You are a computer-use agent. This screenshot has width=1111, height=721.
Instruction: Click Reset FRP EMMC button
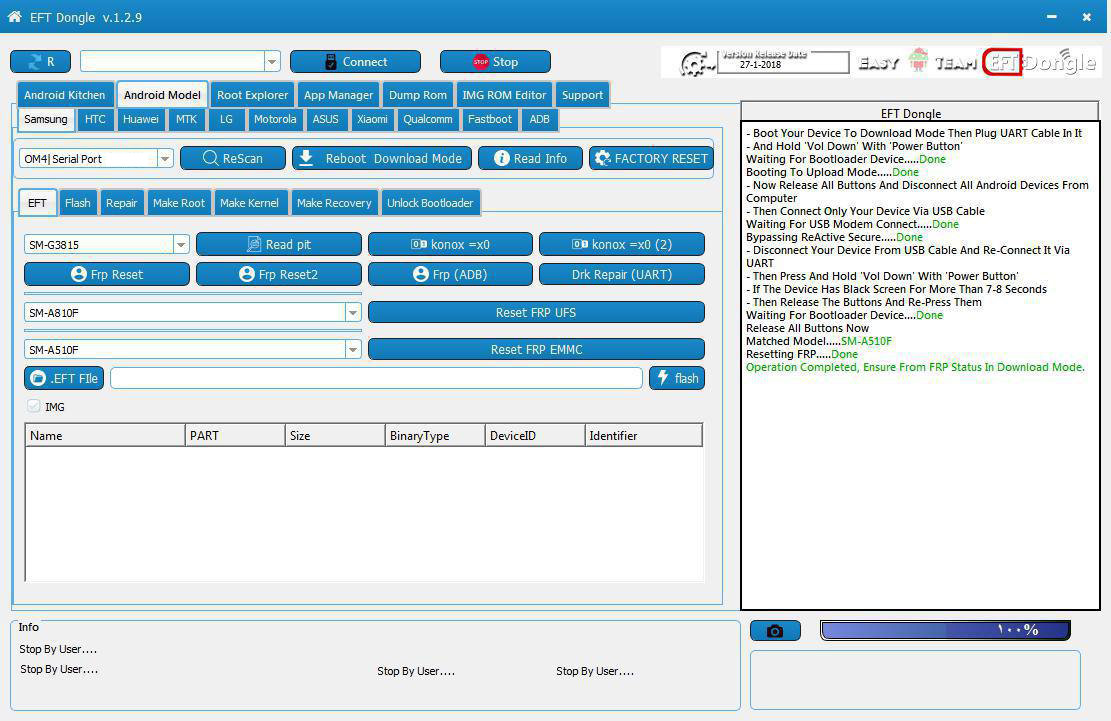coord(536,349)
